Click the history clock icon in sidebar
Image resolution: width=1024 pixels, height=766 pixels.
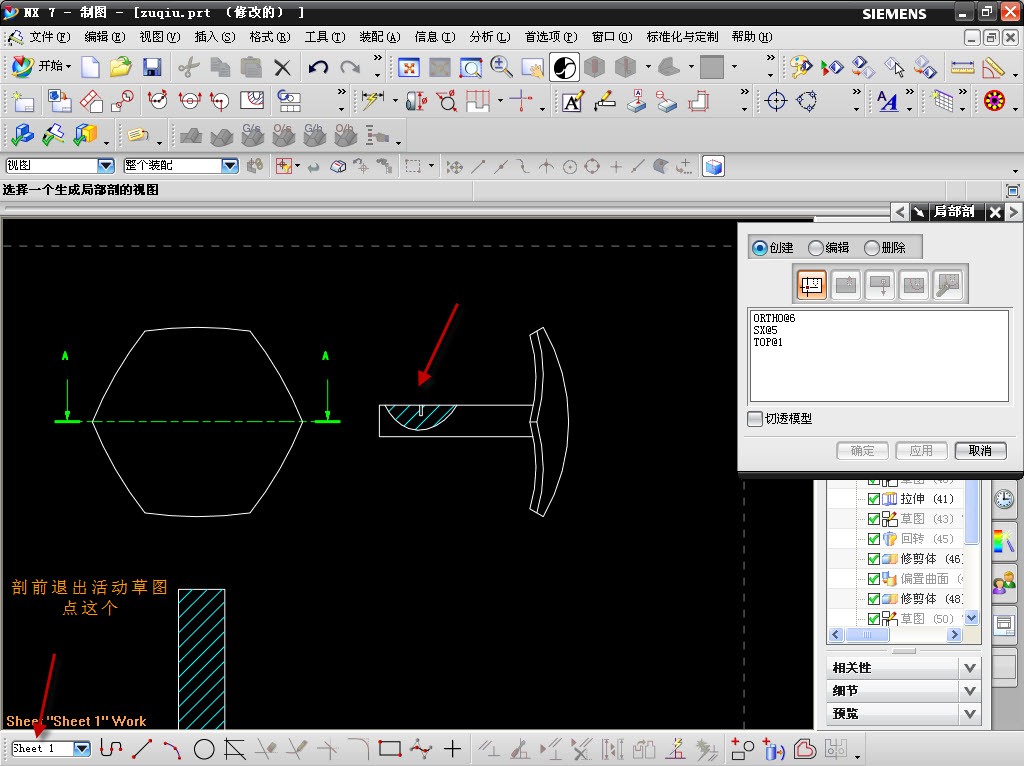(x=1003, y=499)
